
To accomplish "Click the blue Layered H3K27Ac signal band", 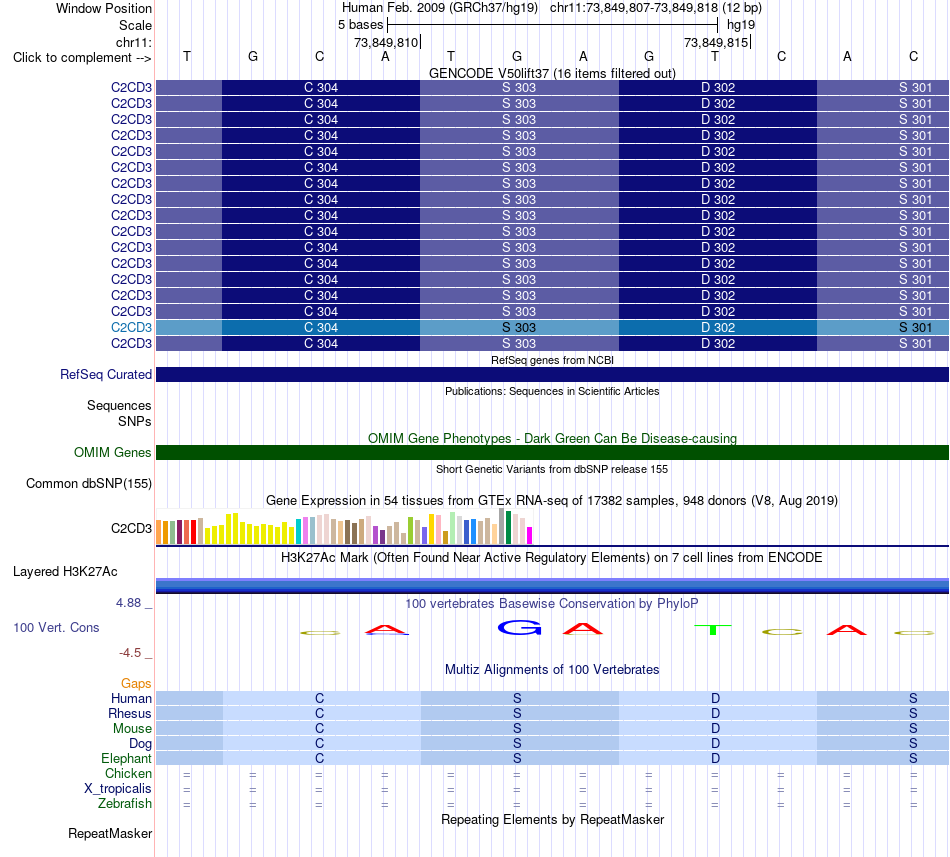I will [552, 586].
